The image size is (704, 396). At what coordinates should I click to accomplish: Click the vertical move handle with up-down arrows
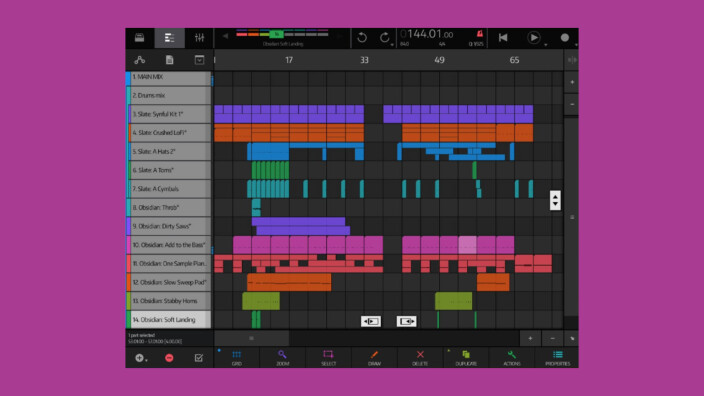[x=555, y=200]
